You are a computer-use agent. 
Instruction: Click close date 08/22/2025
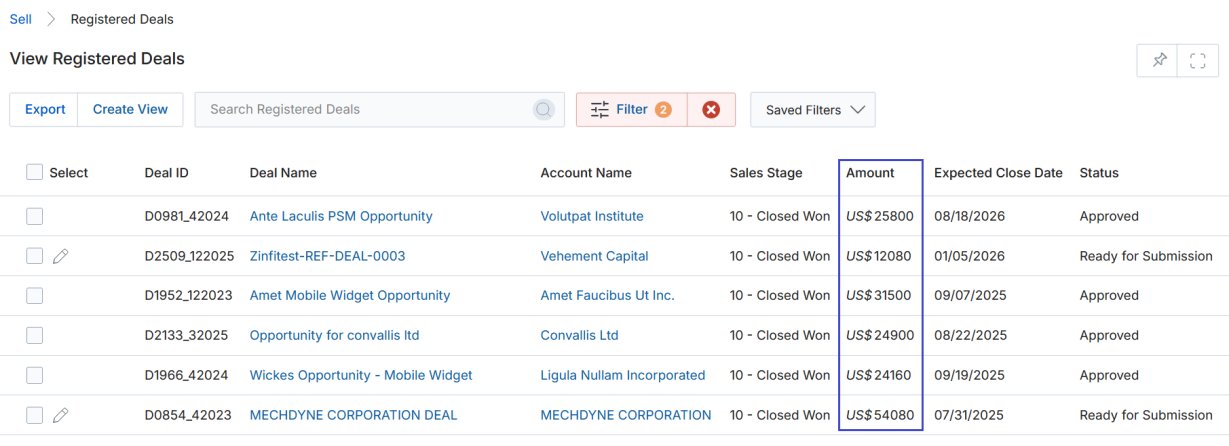point(970,335)
